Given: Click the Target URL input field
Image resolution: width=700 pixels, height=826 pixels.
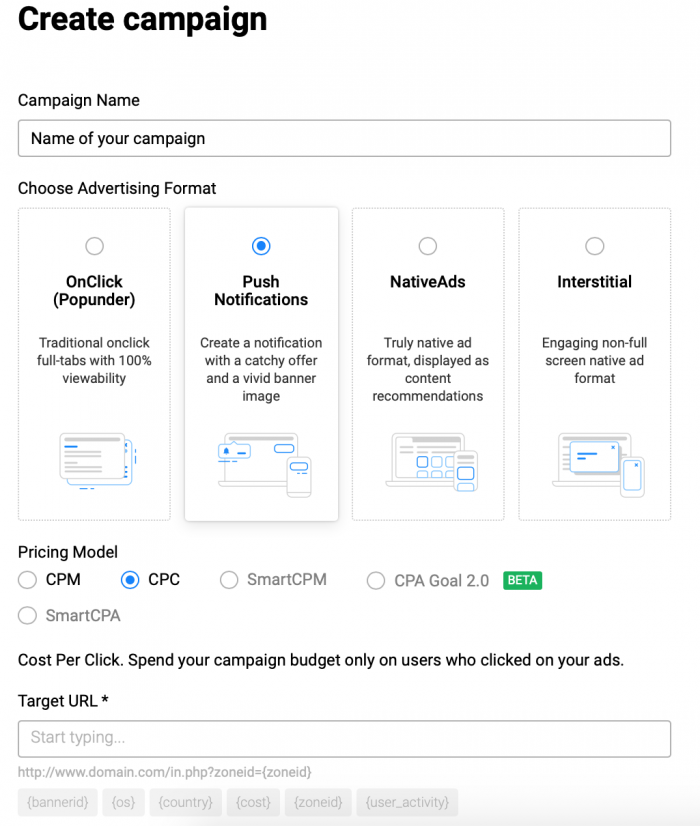Looking at the screenshot, I should click(344, 739).
